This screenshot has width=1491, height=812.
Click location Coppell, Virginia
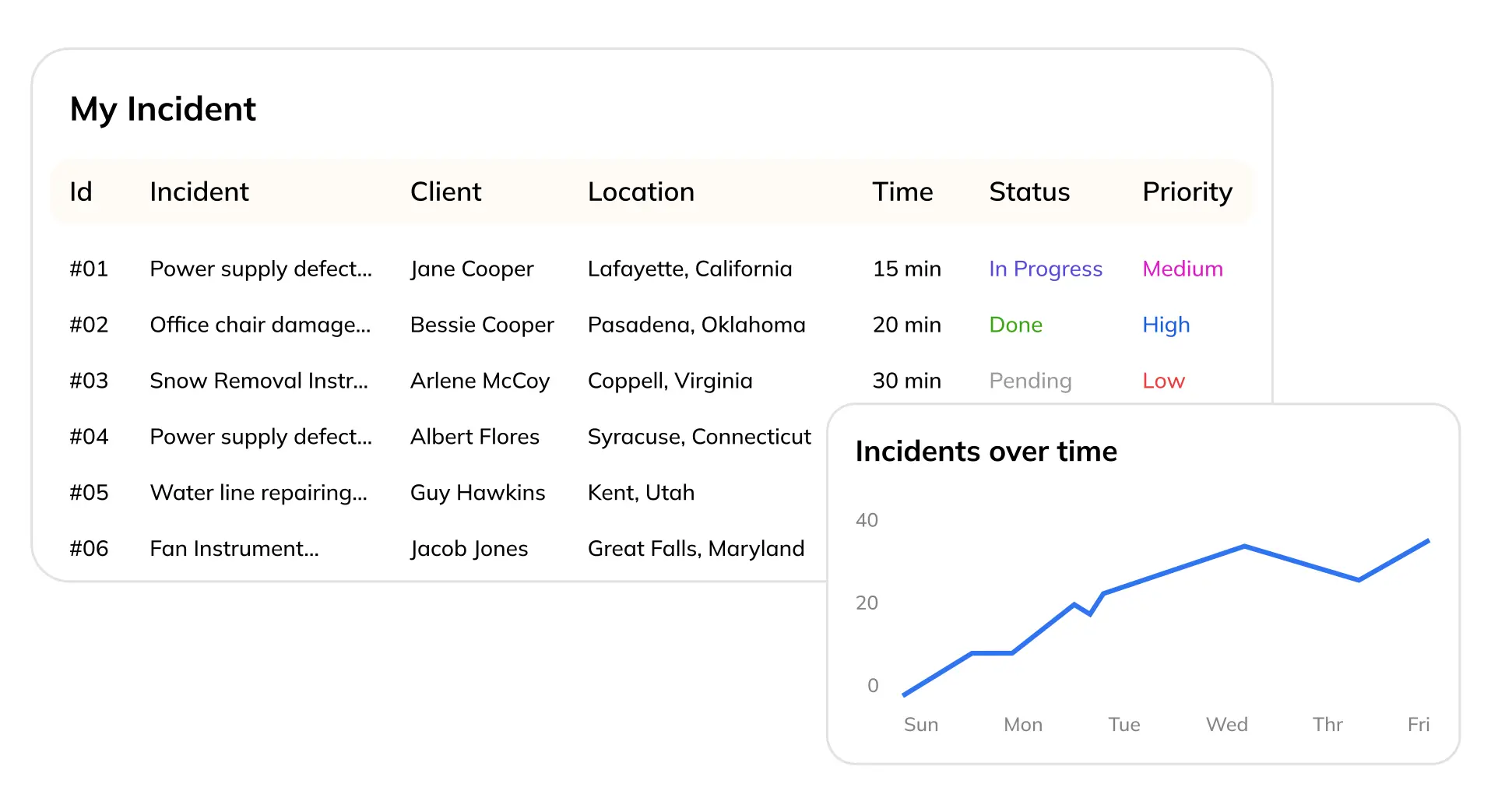coord(670,381)
